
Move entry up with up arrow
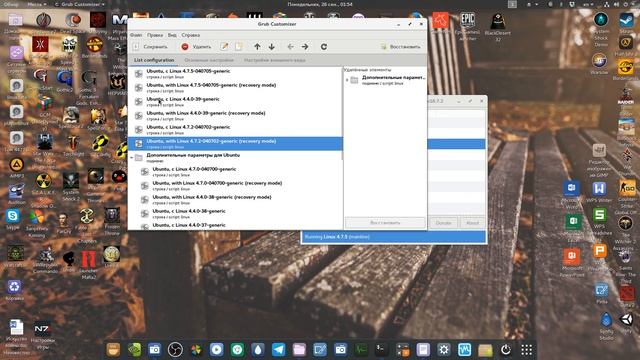257,47
